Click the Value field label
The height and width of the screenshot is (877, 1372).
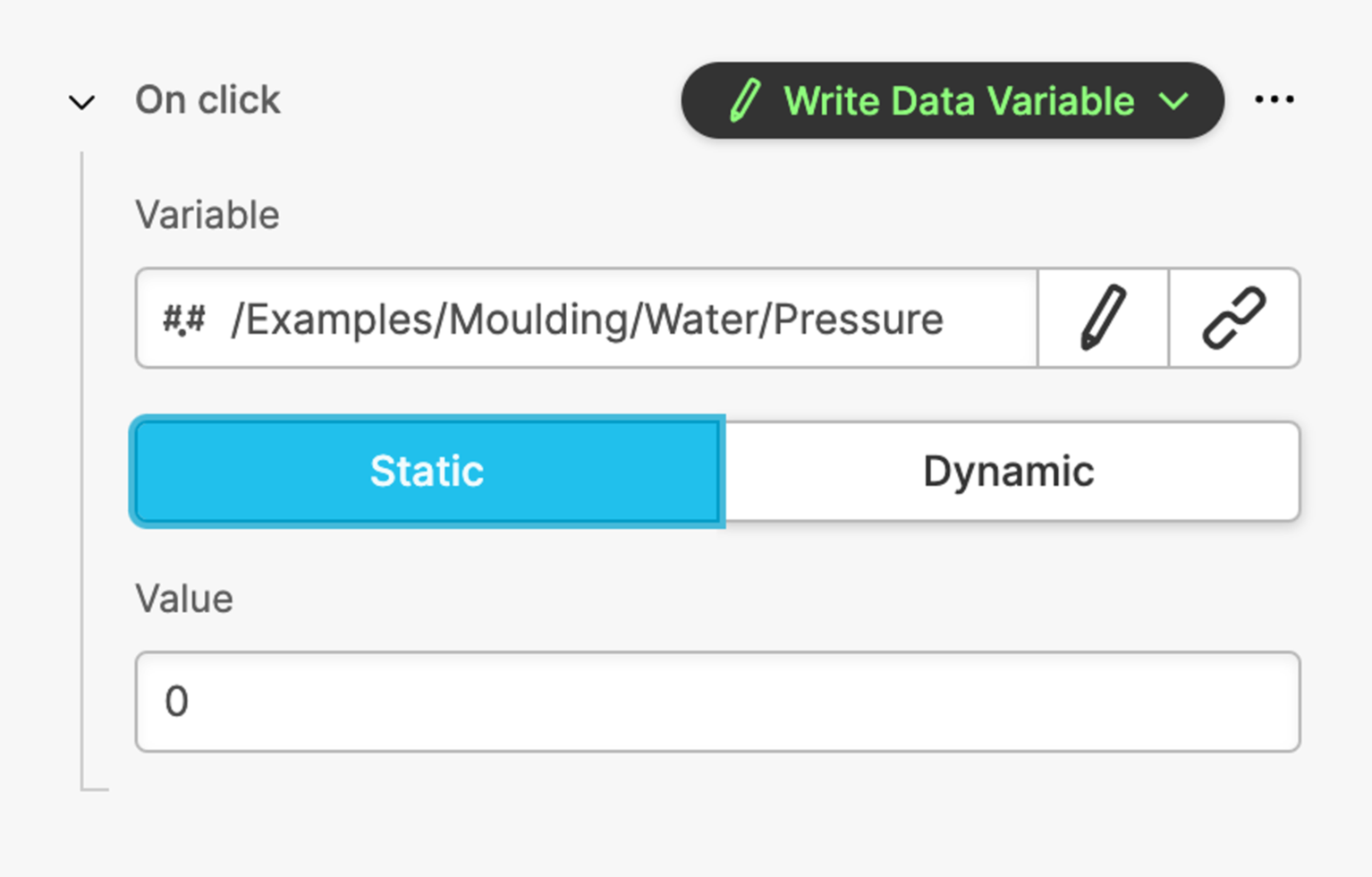pyautogui.click(x=183, y=599)
